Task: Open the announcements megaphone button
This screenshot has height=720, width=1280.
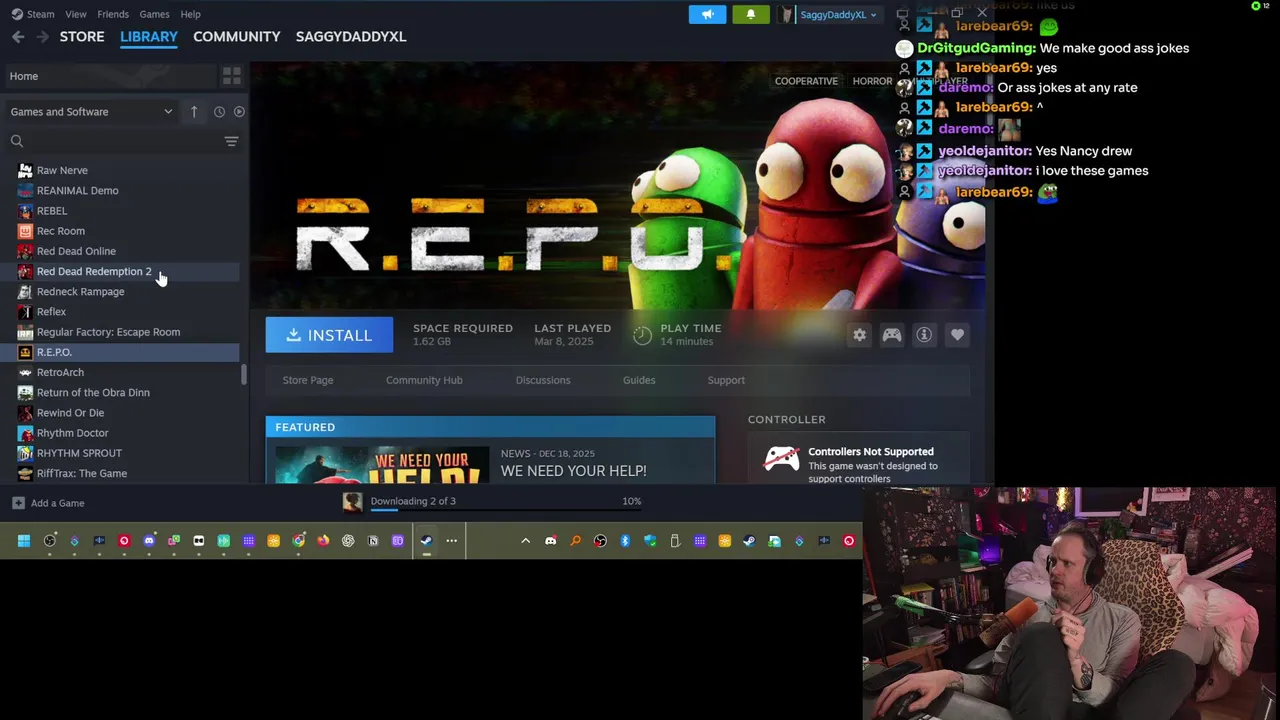Action: 707,14
